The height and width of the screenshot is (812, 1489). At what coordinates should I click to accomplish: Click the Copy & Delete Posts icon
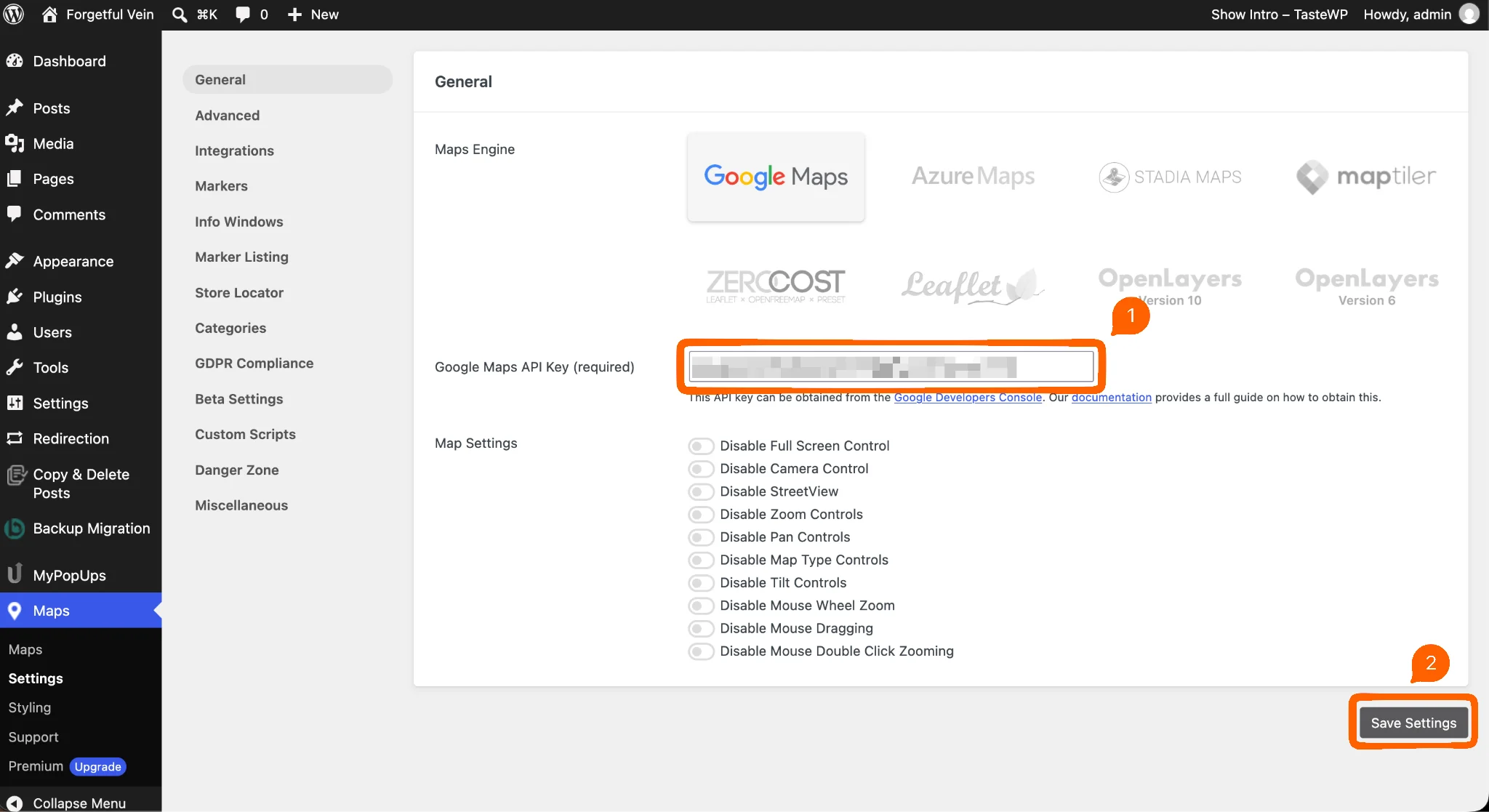pos(16,475)
